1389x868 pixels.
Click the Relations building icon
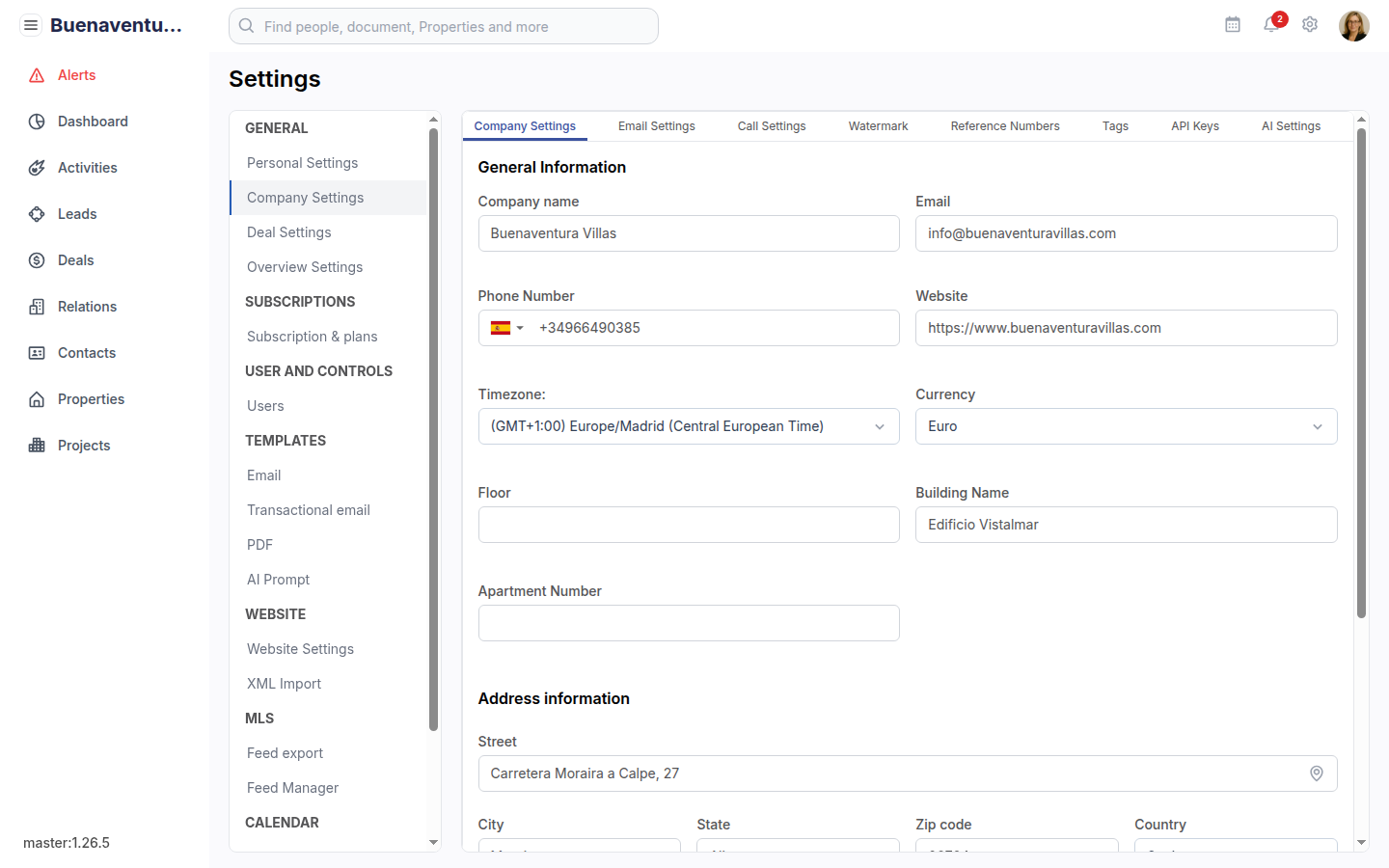[37, 307]
